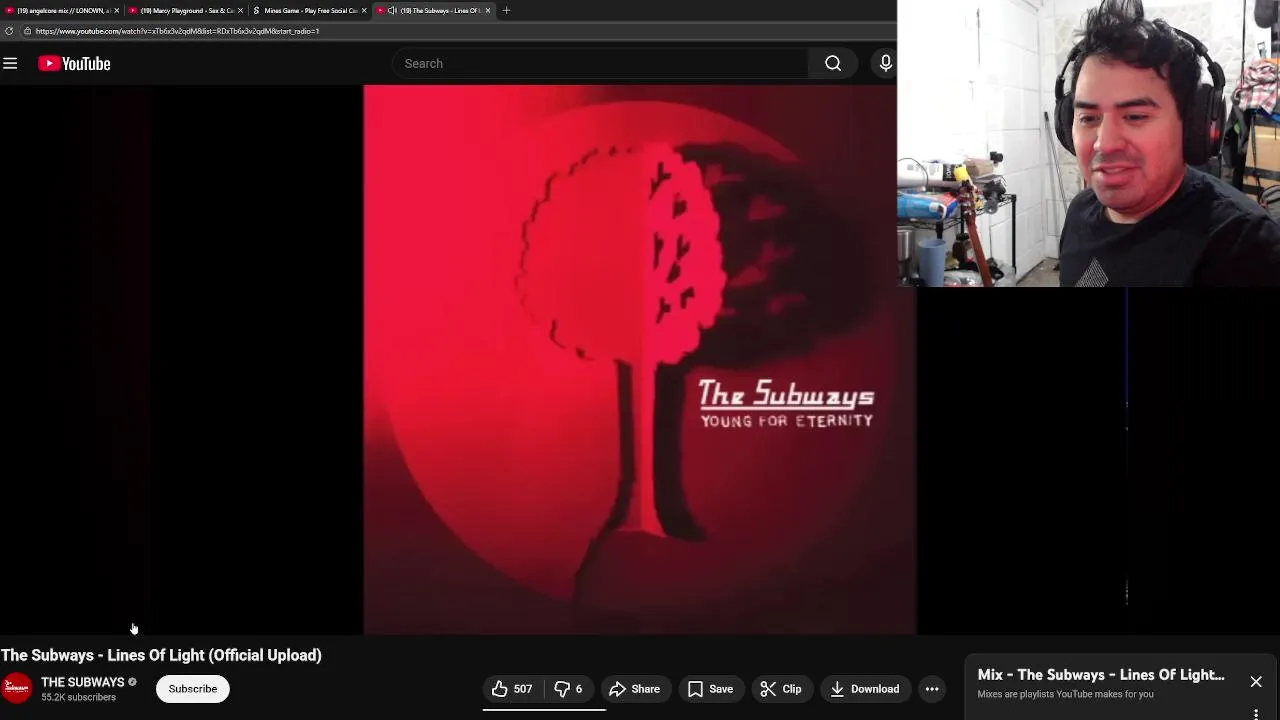The image size is (1280, 720).
Task: Reload the page with refresh icon
Action: coord(9,31)
